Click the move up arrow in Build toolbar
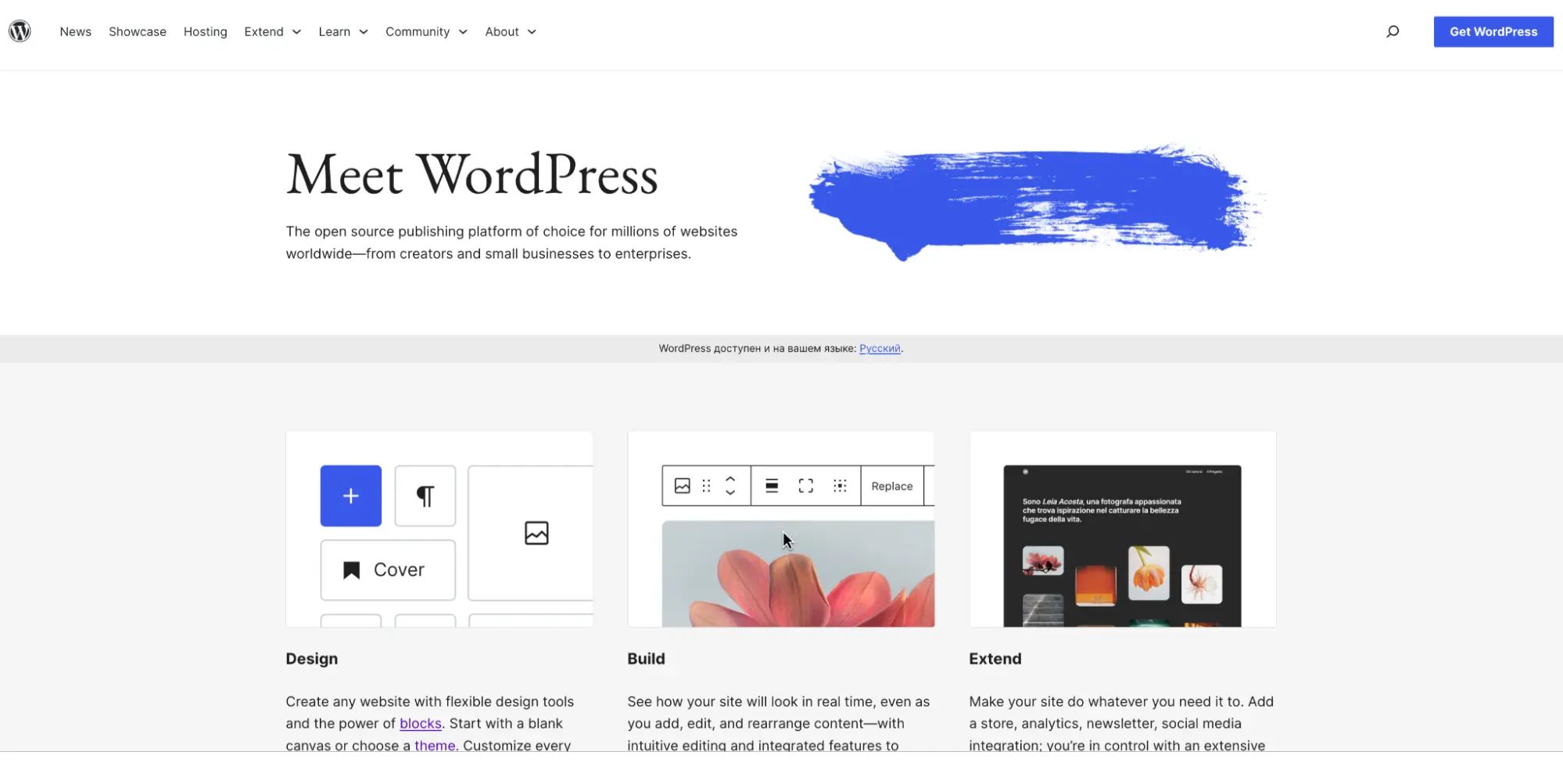Image resolution: width=1563 pixels, height=784 pixels. coord(730,478)
